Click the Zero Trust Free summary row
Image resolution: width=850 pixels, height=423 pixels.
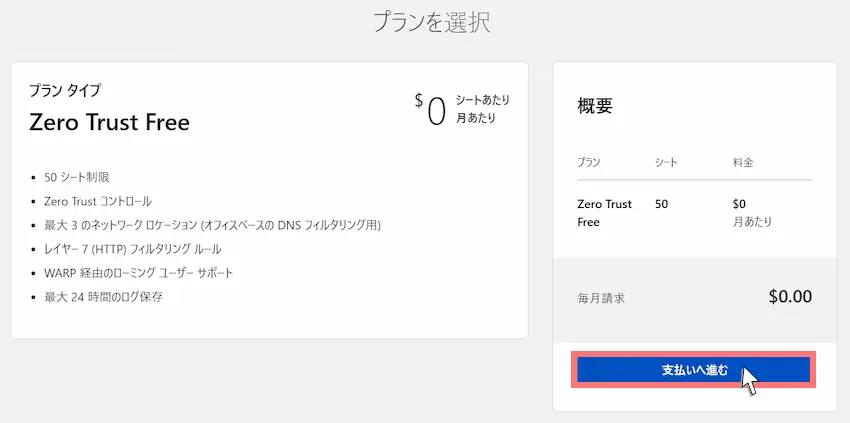pos(694,213)
